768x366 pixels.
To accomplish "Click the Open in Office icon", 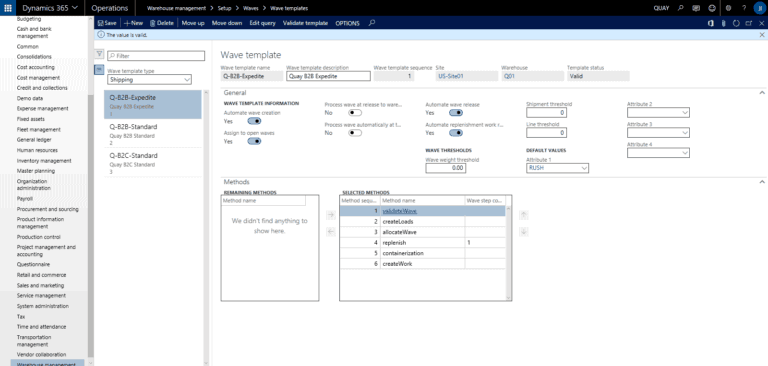I will point(711,23).
